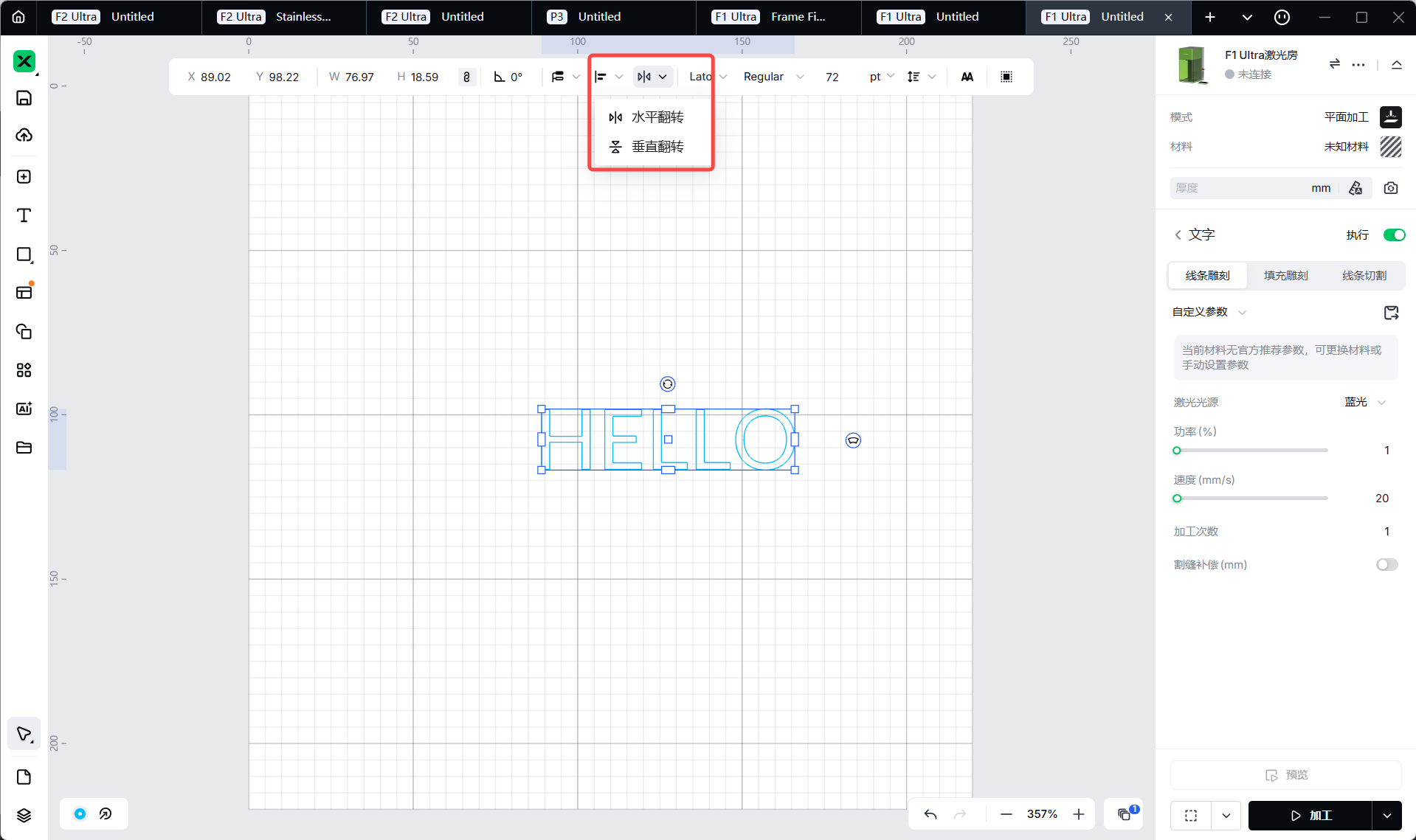Open the Lato font dropdown
Image resolution: width=1416 pixels, height=840 pixels.
click(707, 77)
